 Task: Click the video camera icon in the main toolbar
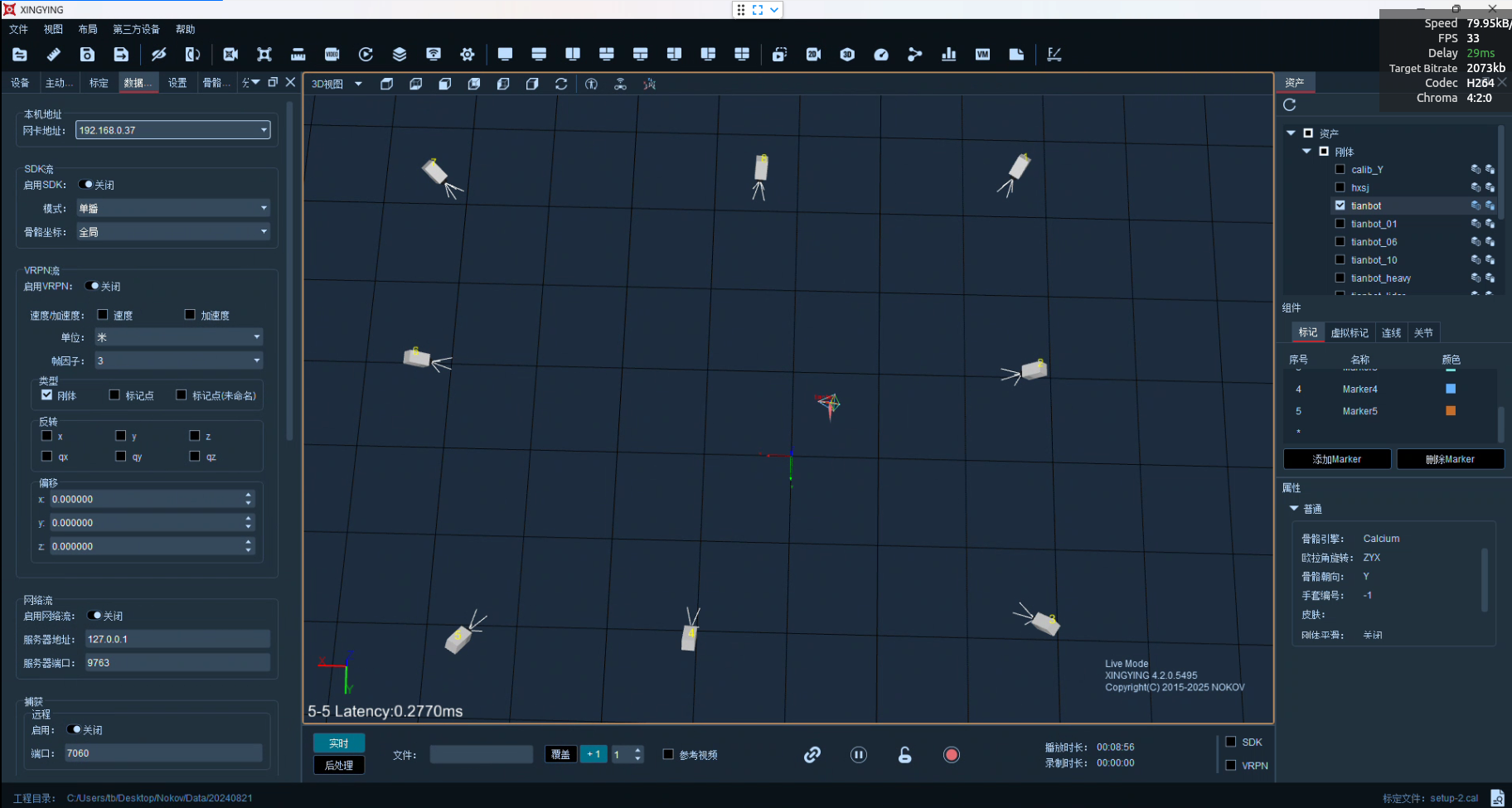pos(230,55)
